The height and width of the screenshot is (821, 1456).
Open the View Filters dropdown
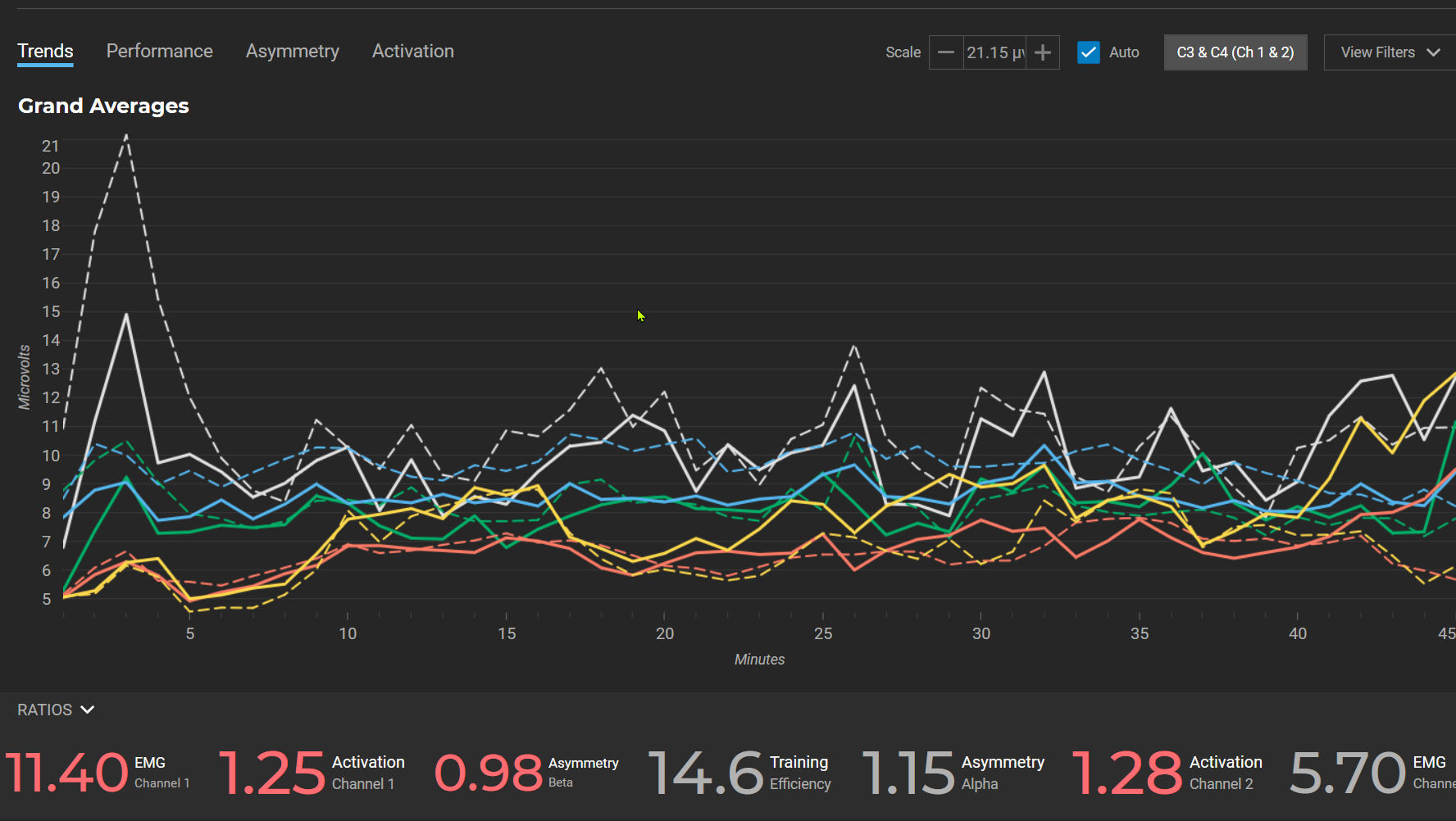pos(1390,52)
